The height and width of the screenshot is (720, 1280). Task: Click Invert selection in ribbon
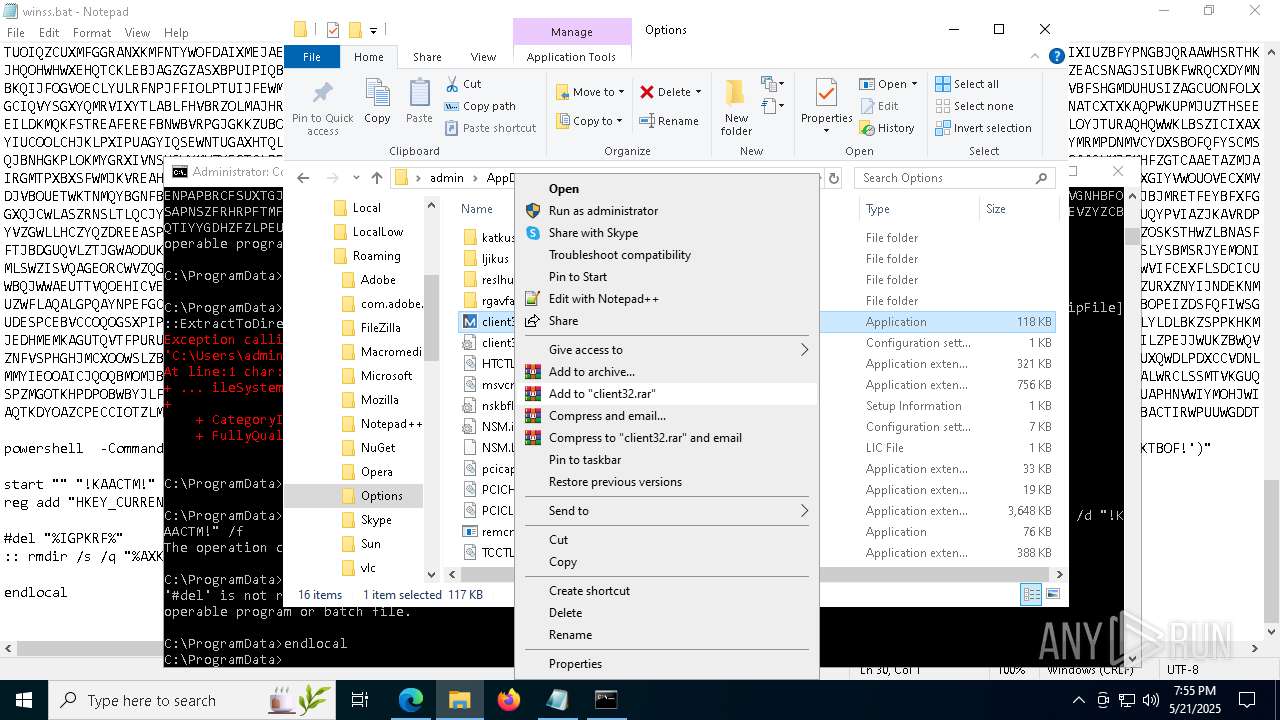982,128
